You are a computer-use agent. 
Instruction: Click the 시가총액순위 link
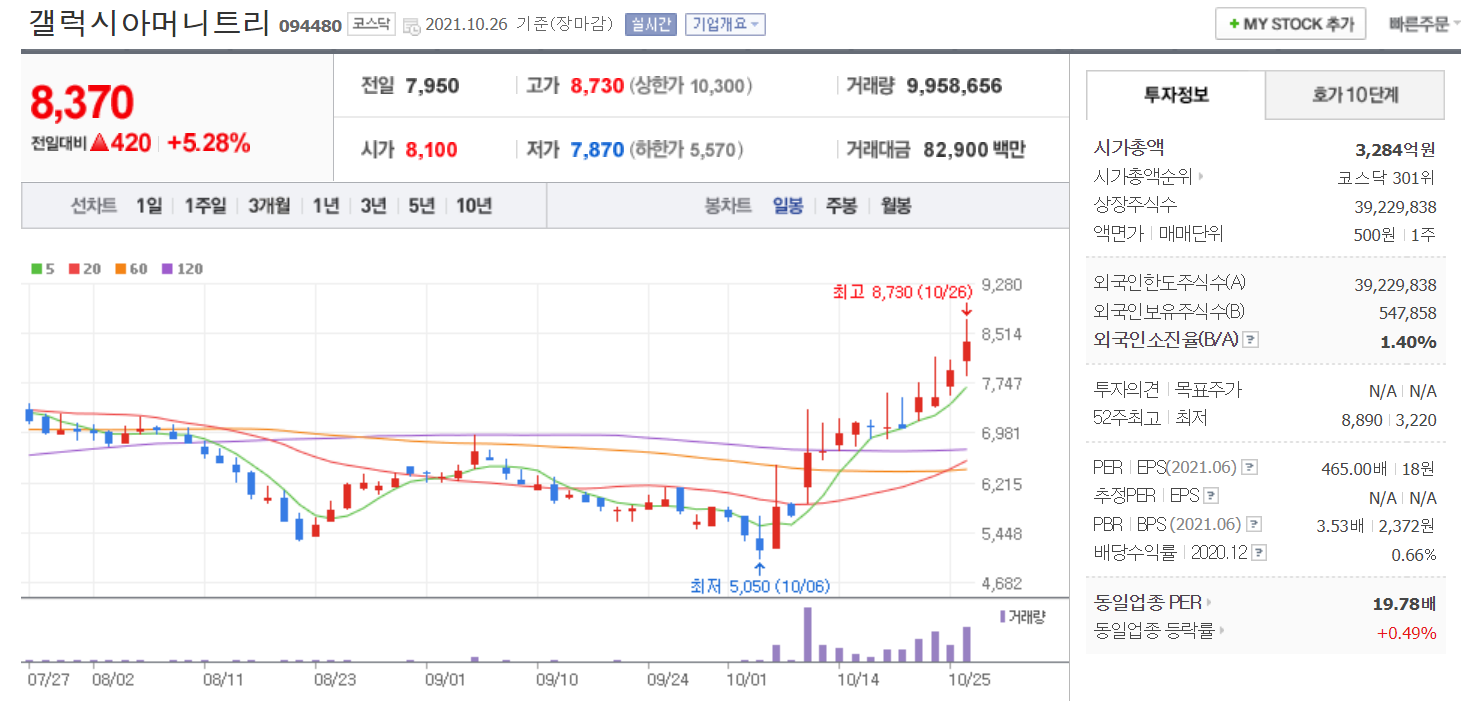point(1143,177)
